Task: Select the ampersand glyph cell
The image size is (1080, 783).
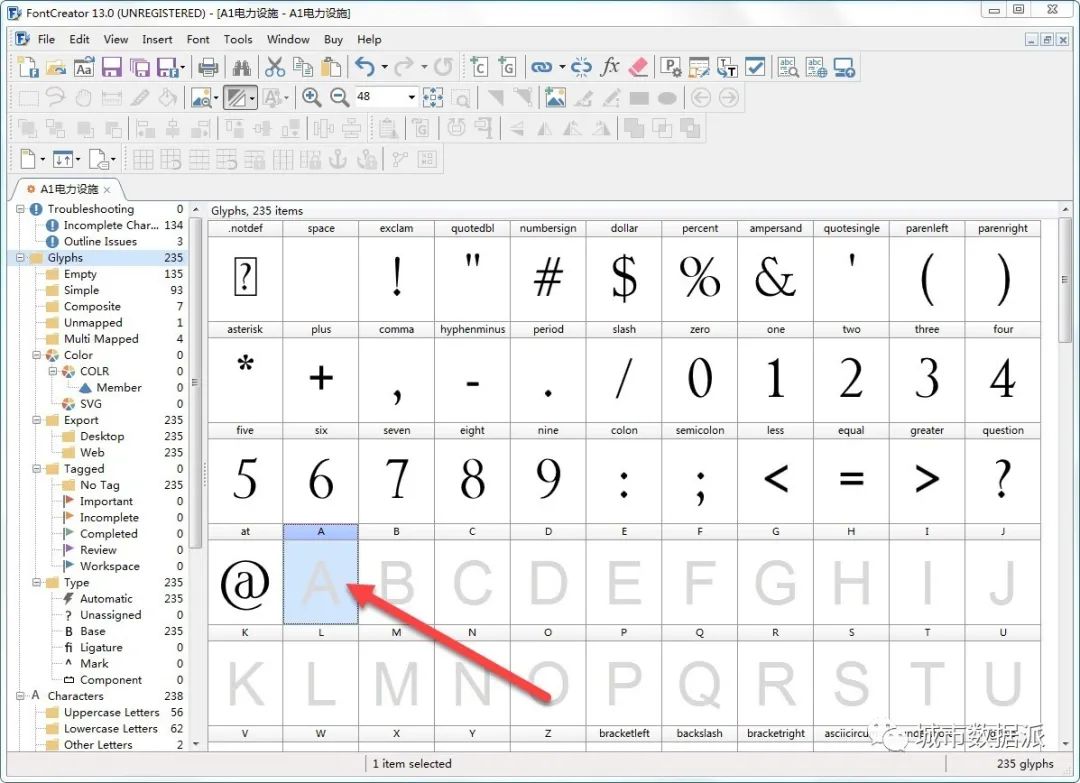Action: tap(775, 271)
